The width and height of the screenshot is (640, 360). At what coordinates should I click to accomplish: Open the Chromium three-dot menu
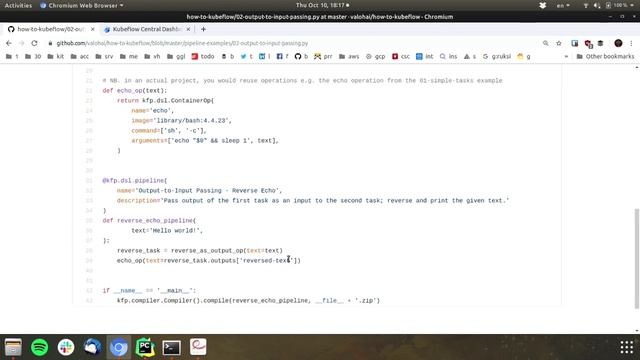(631, 43)
